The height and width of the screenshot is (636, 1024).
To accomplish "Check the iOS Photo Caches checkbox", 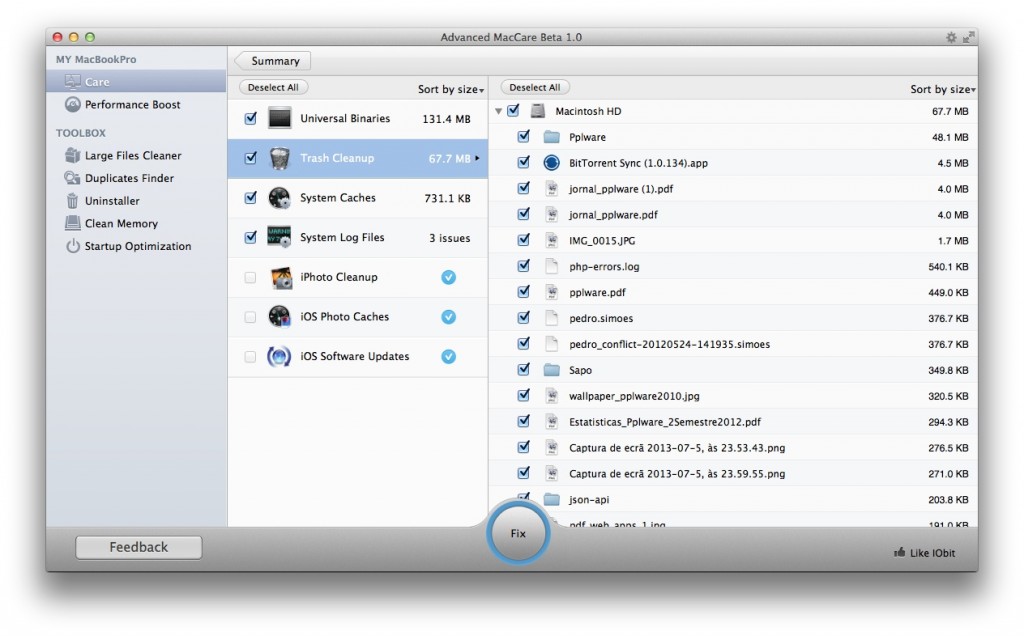I will 250,317.
